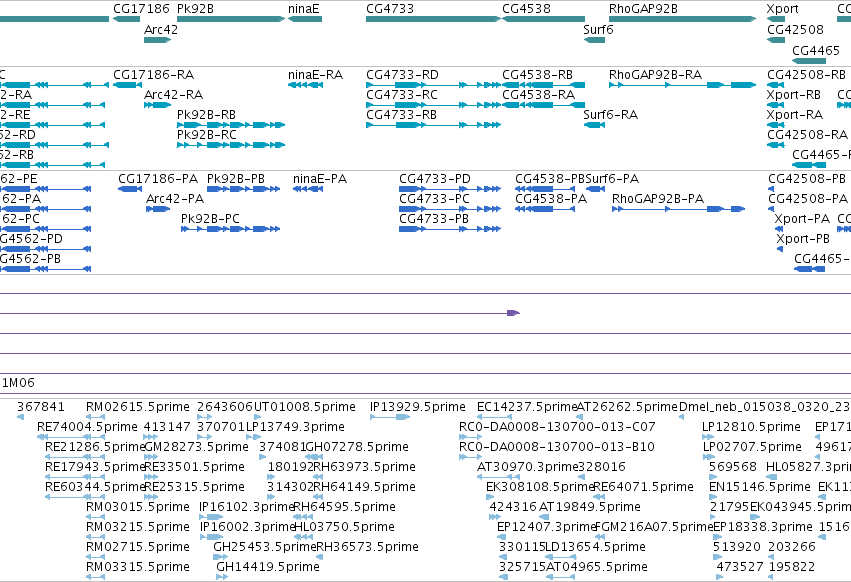
Task: Select protein Surf6-PA
Action: (612, 179)
